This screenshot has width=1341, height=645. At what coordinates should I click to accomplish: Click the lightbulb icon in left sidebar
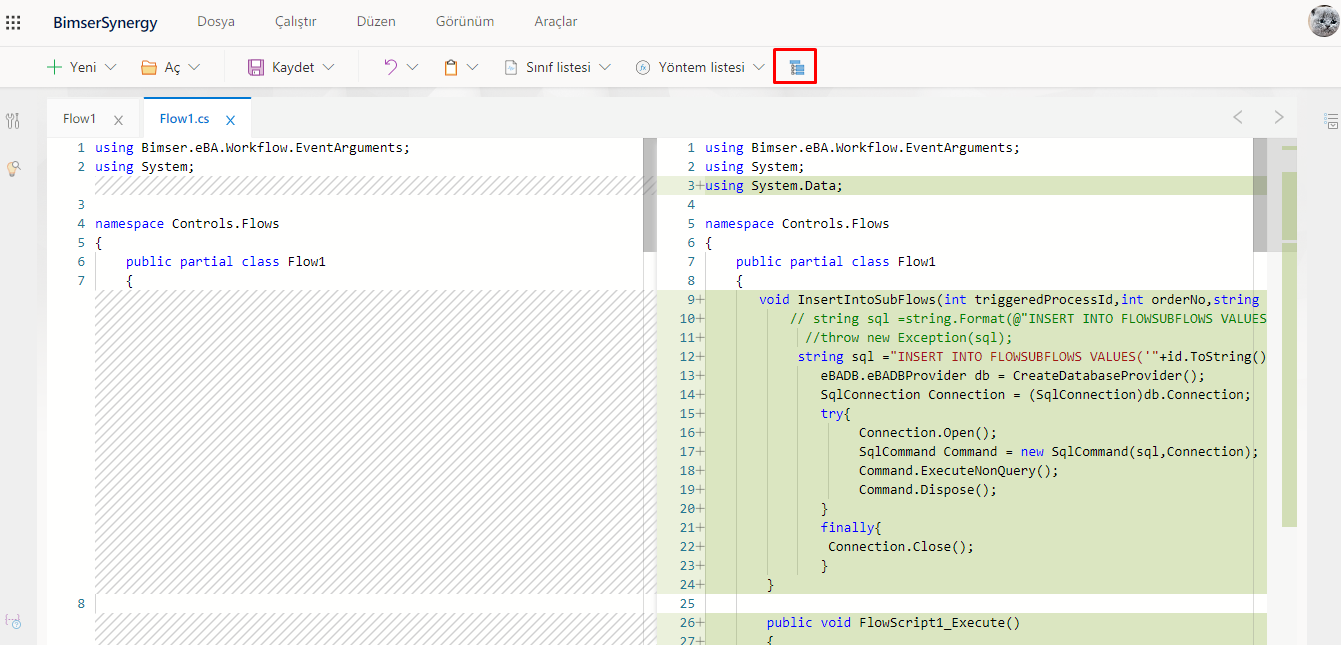(13, 169)
